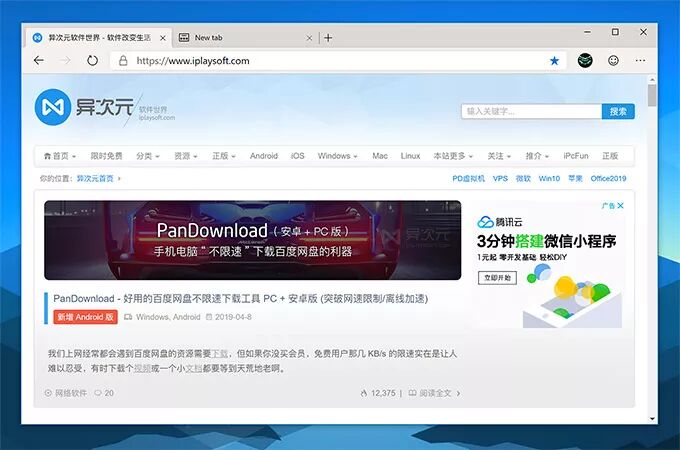Viewport: 680px width, 450px height.
Task: Expand the first 正版 dropdown menu
Action: (x=224, y=156)
